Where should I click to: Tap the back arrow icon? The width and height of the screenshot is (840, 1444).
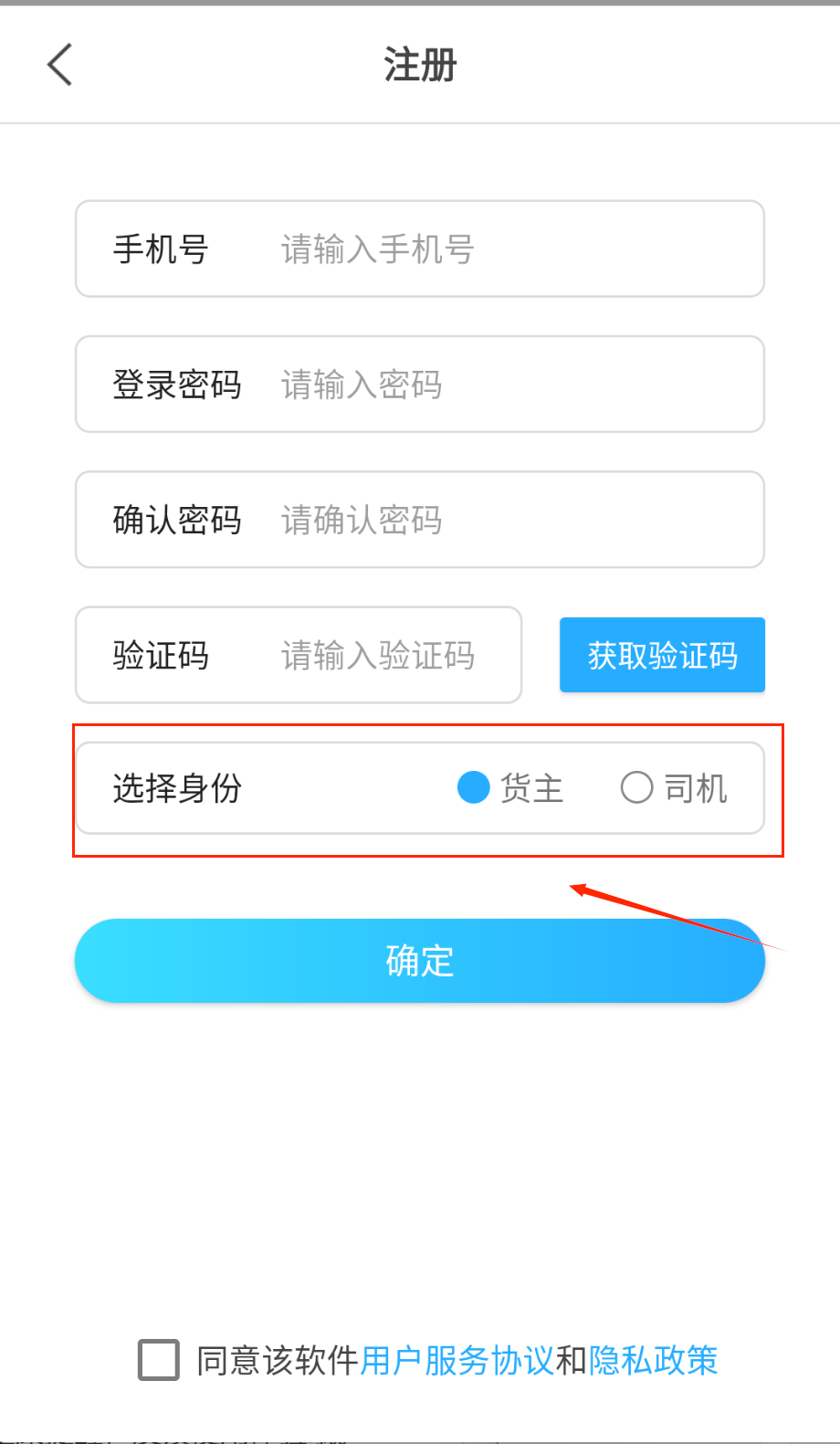pyautogui.click(x=60, y=65)
